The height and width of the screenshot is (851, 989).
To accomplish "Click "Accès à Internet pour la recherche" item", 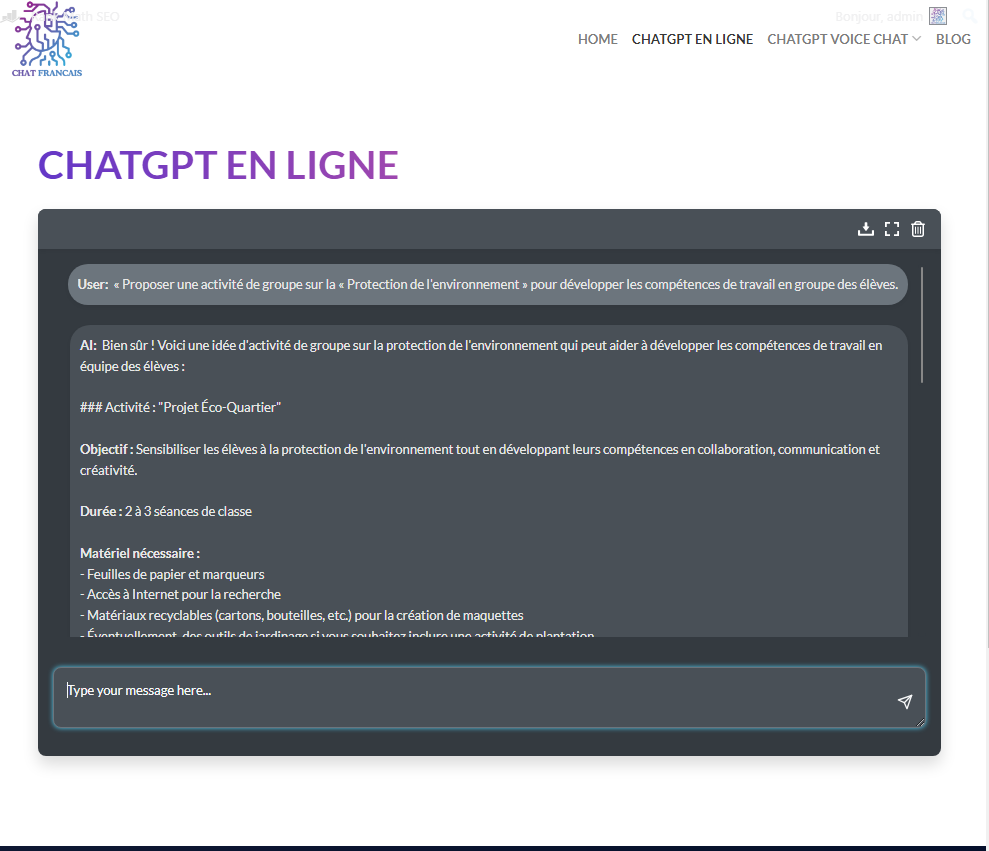I will click(x=180, y=594).
